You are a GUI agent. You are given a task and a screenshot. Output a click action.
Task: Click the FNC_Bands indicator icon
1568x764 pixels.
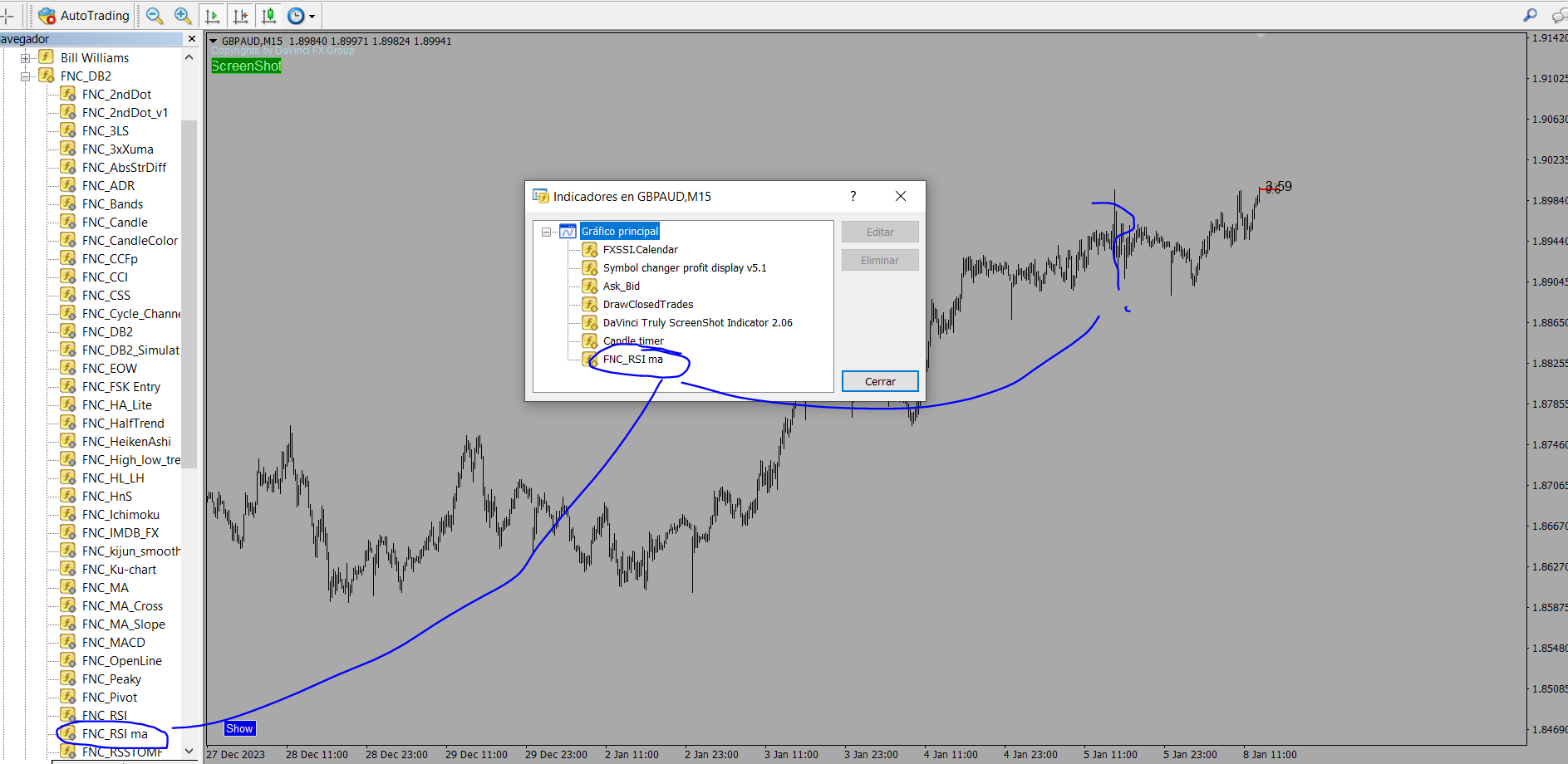(68, 203)
